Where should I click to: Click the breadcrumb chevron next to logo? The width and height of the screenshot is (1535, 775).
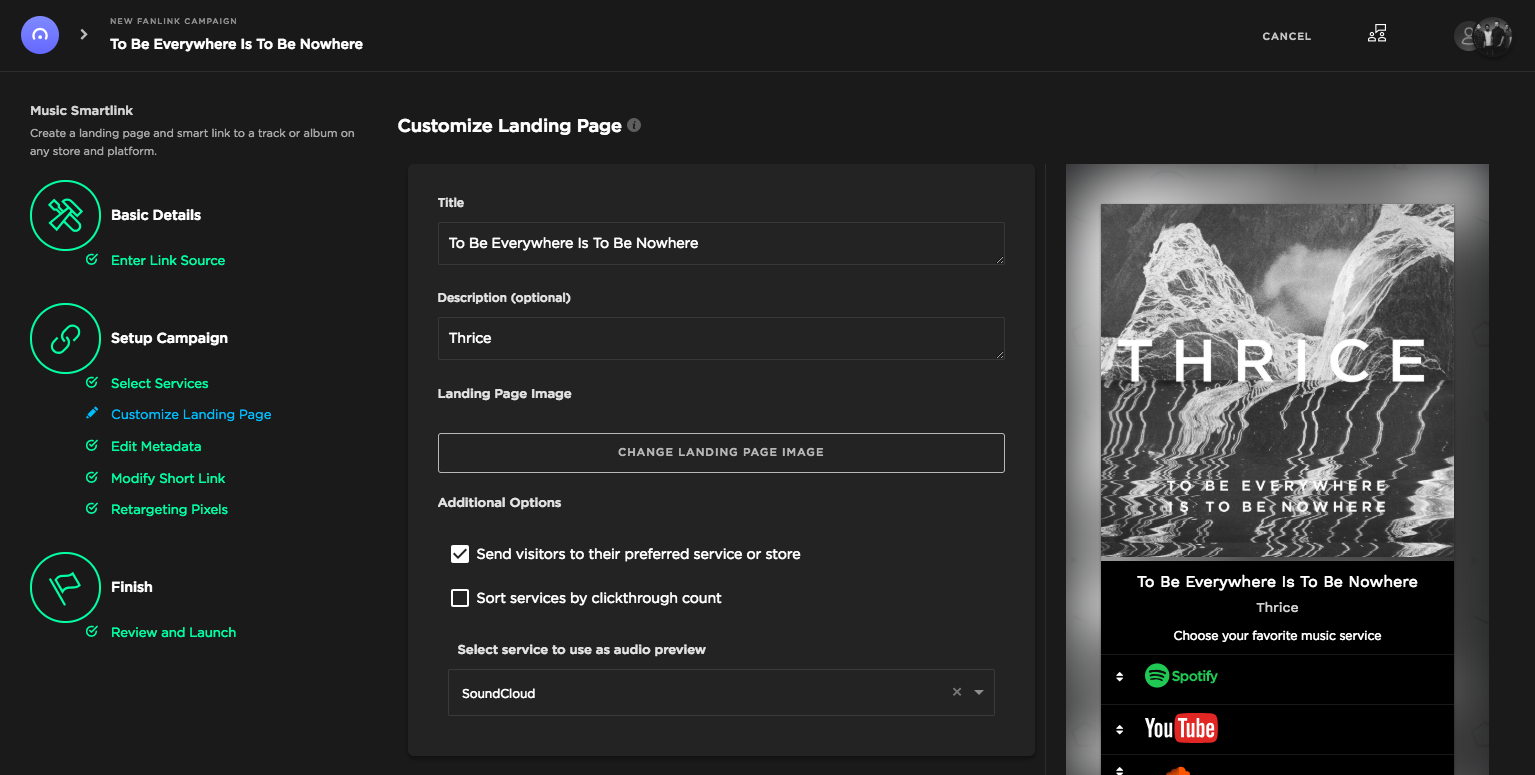coord(84,35)
